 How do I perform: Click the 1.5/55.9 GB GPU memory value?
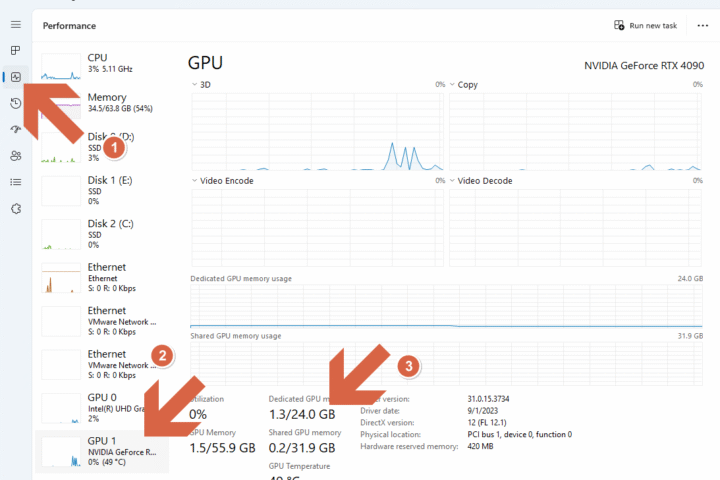click(x=223, y=448)
